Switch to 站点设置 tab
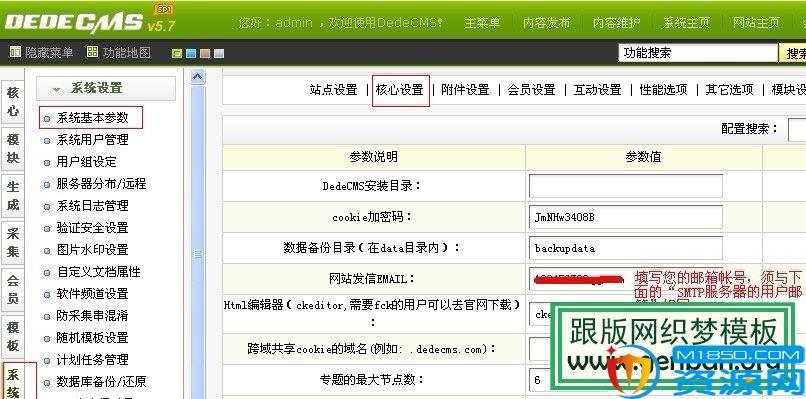Screen dimensions: 806x399 [333, 90]
